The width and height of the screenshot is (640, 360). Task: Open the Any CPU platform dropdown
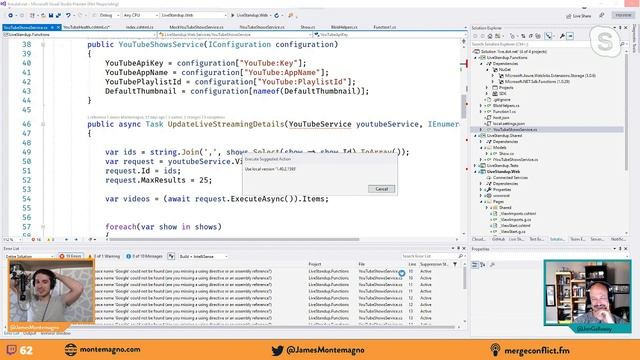[140, 16]
